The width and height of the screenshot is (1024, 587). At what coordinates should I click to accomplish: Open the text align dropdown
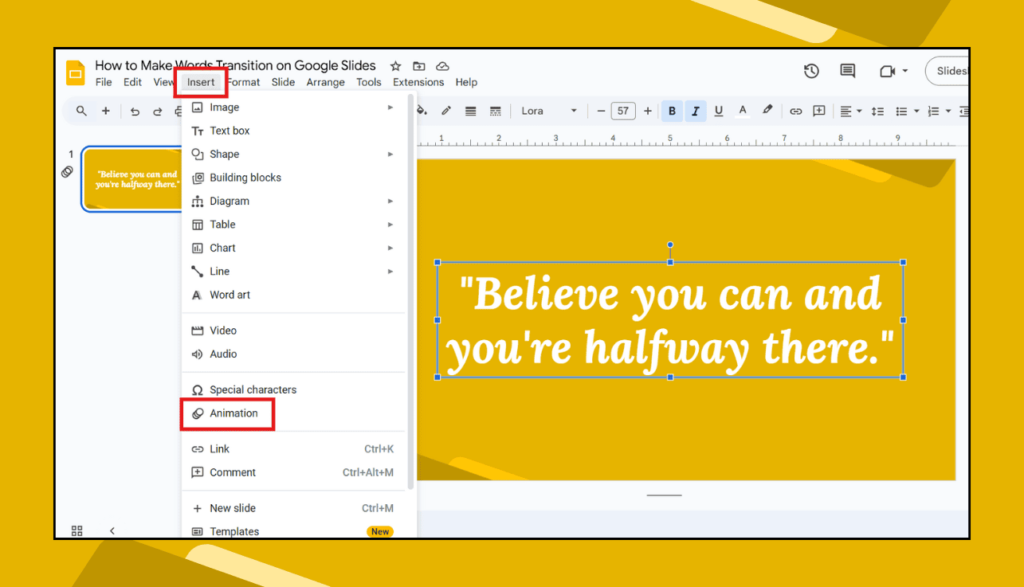[850, 111]
